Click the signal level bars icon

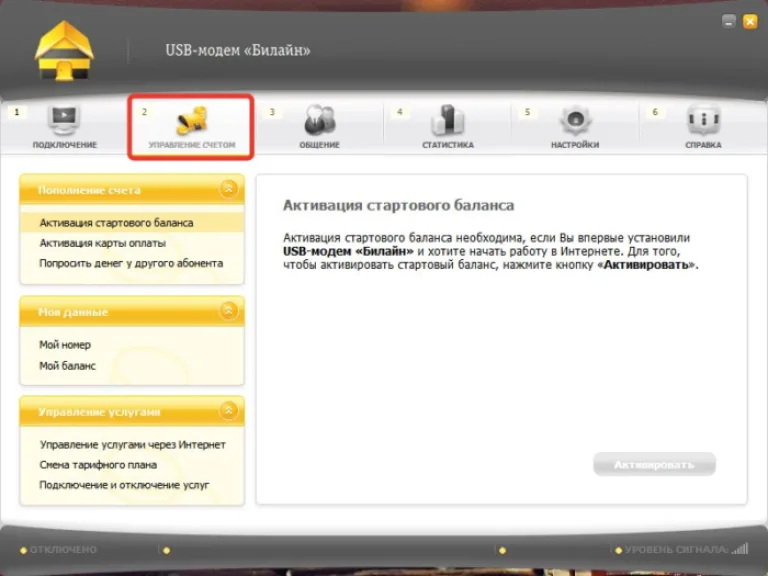tap(740, 549)
